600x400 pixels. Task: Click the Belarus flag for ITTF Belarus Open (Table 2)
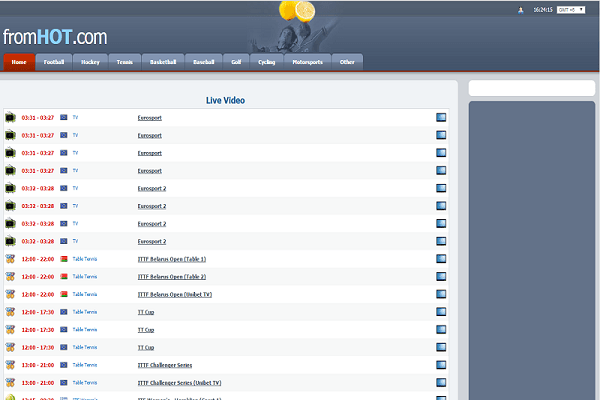coord(64,276)
